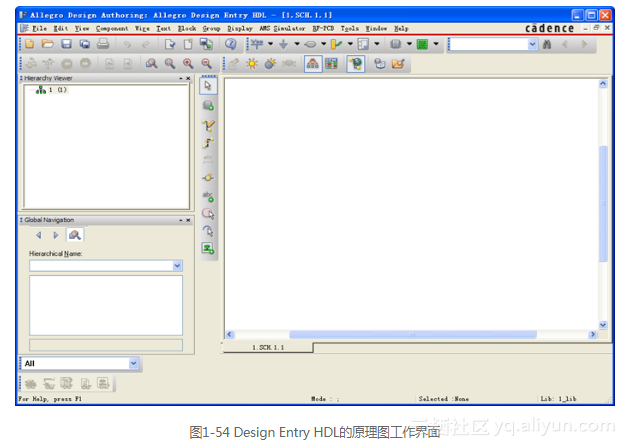Open the All filter dropdown

click(x=133, y=363)
